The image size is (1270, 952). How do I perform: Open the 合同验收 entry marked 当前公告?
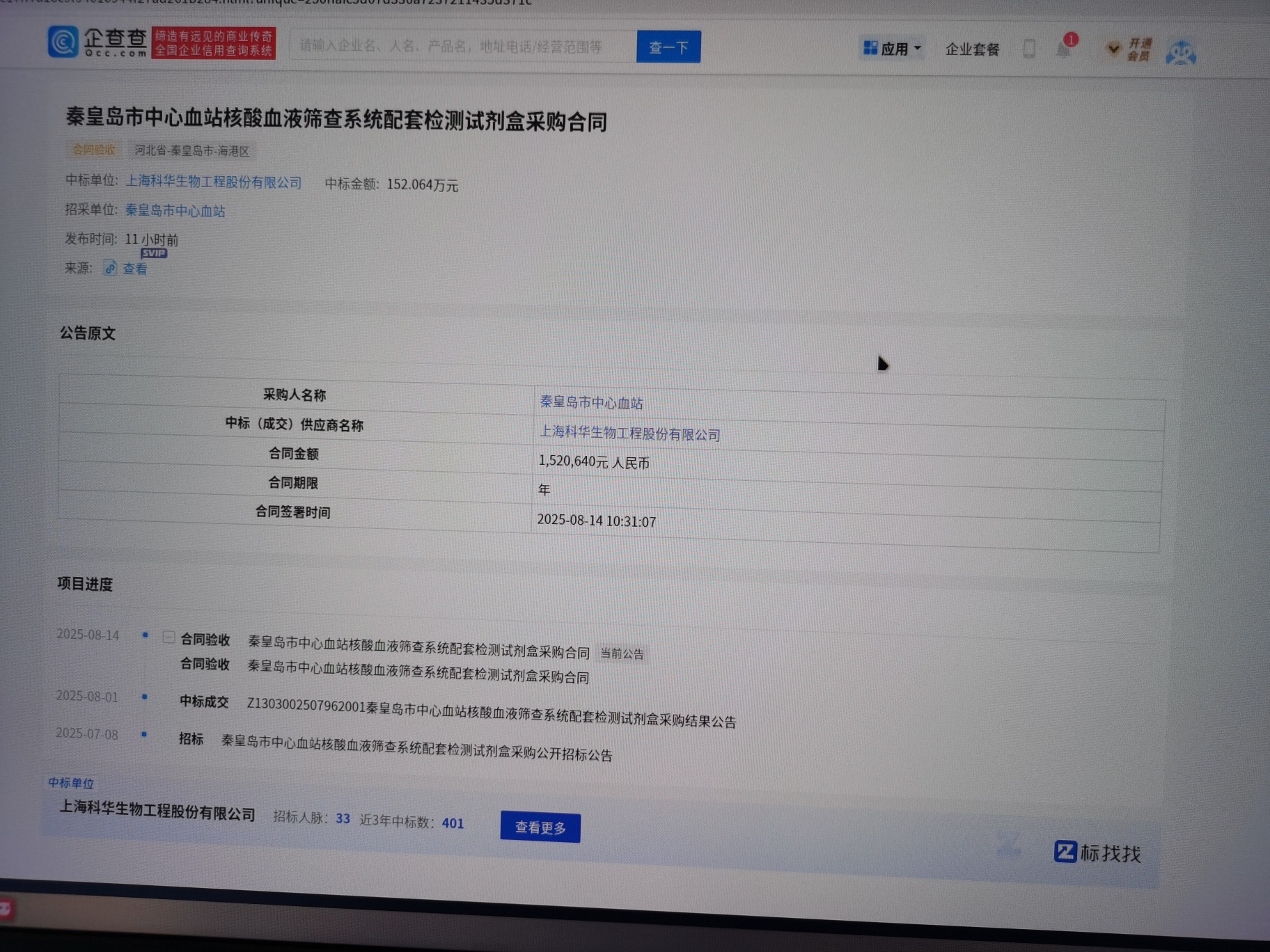(418, 646)
